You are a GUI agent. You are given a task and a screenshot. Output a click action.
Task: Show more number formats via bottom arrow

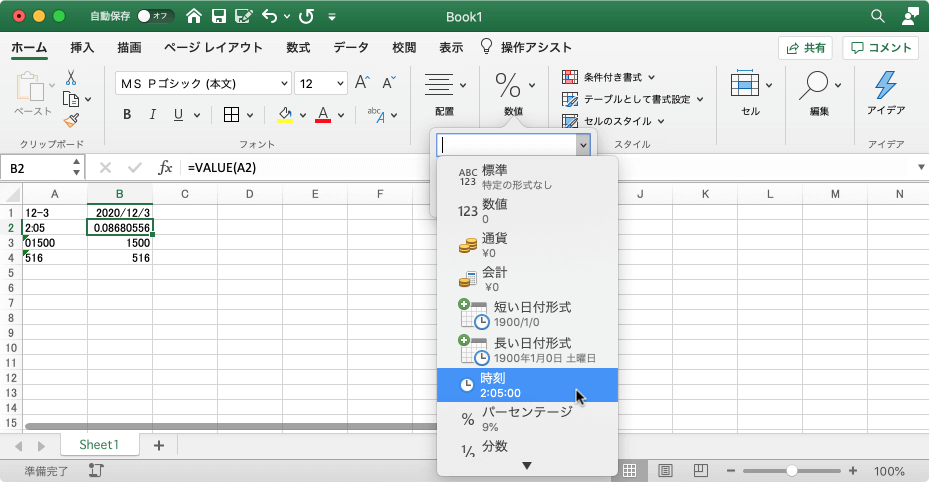tap(527, 466)
